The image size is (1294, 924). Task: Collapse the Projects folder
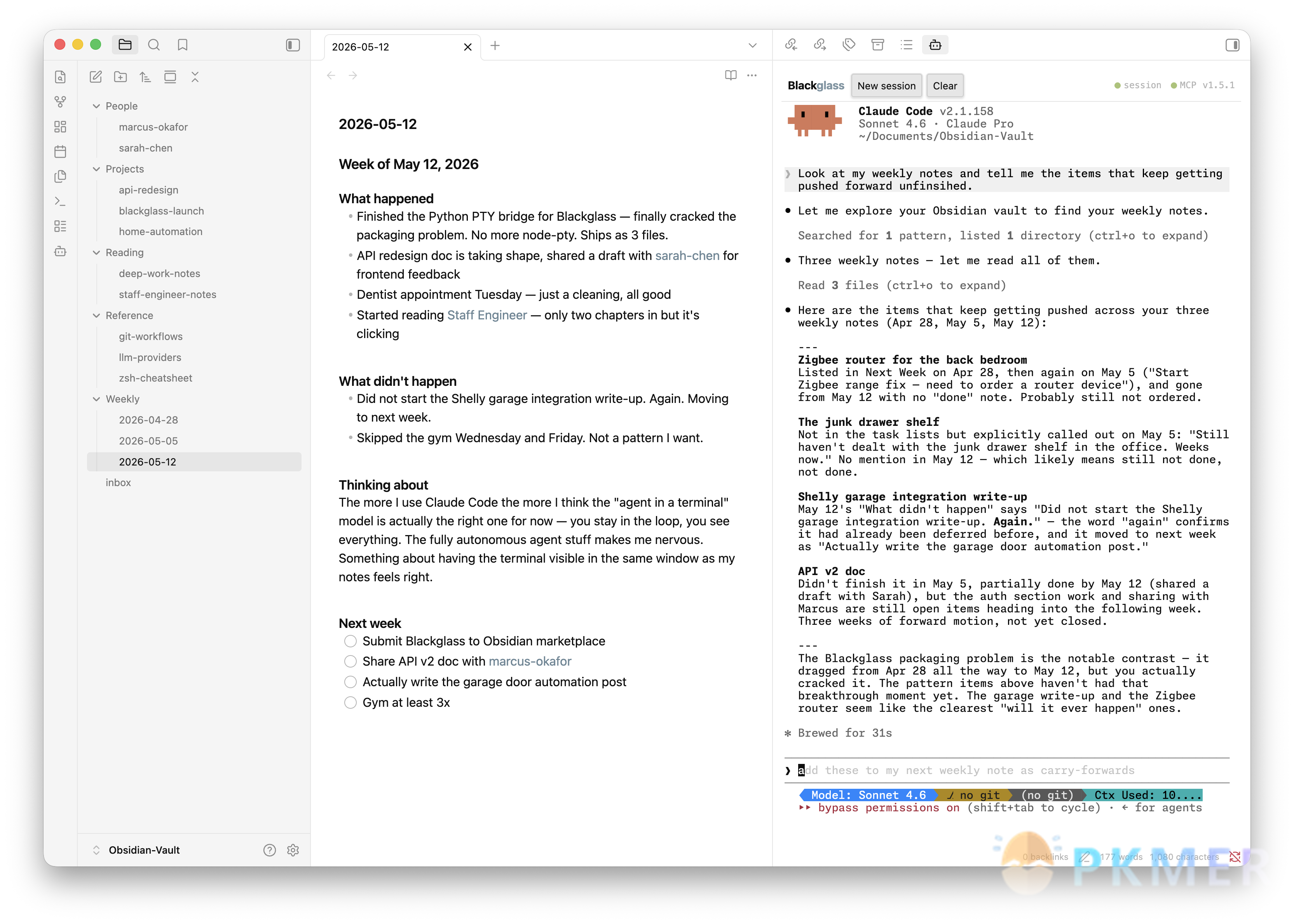[x=96, y=169]
